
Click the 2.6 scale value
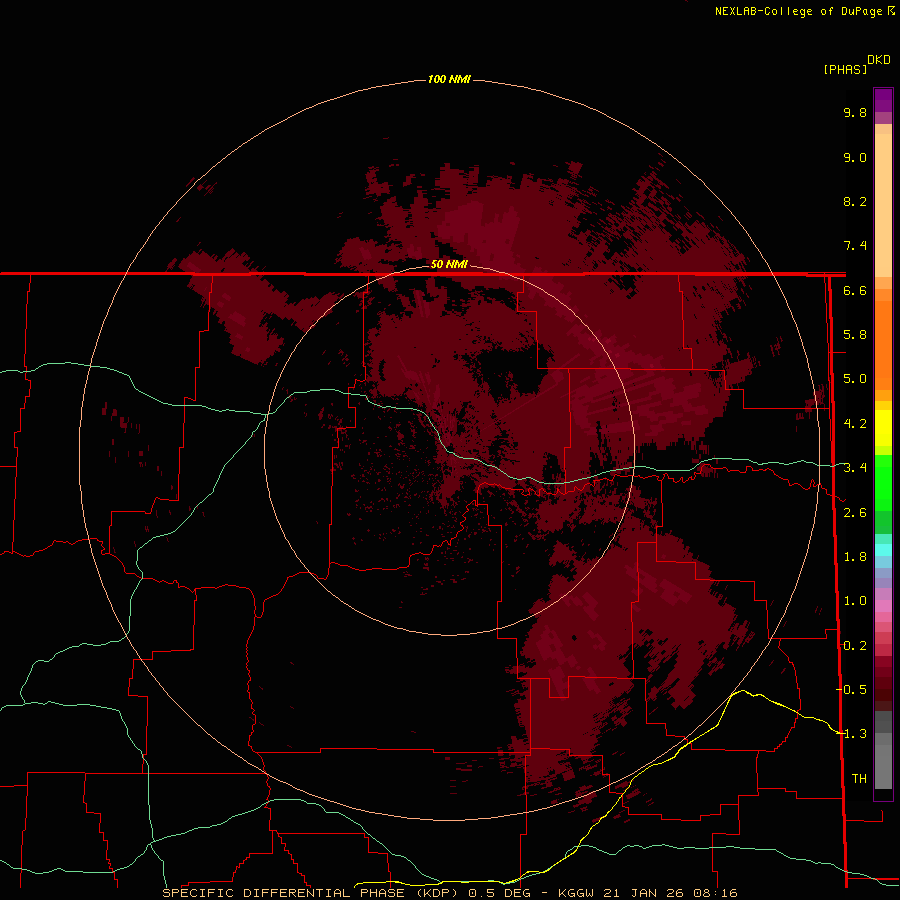855,513
